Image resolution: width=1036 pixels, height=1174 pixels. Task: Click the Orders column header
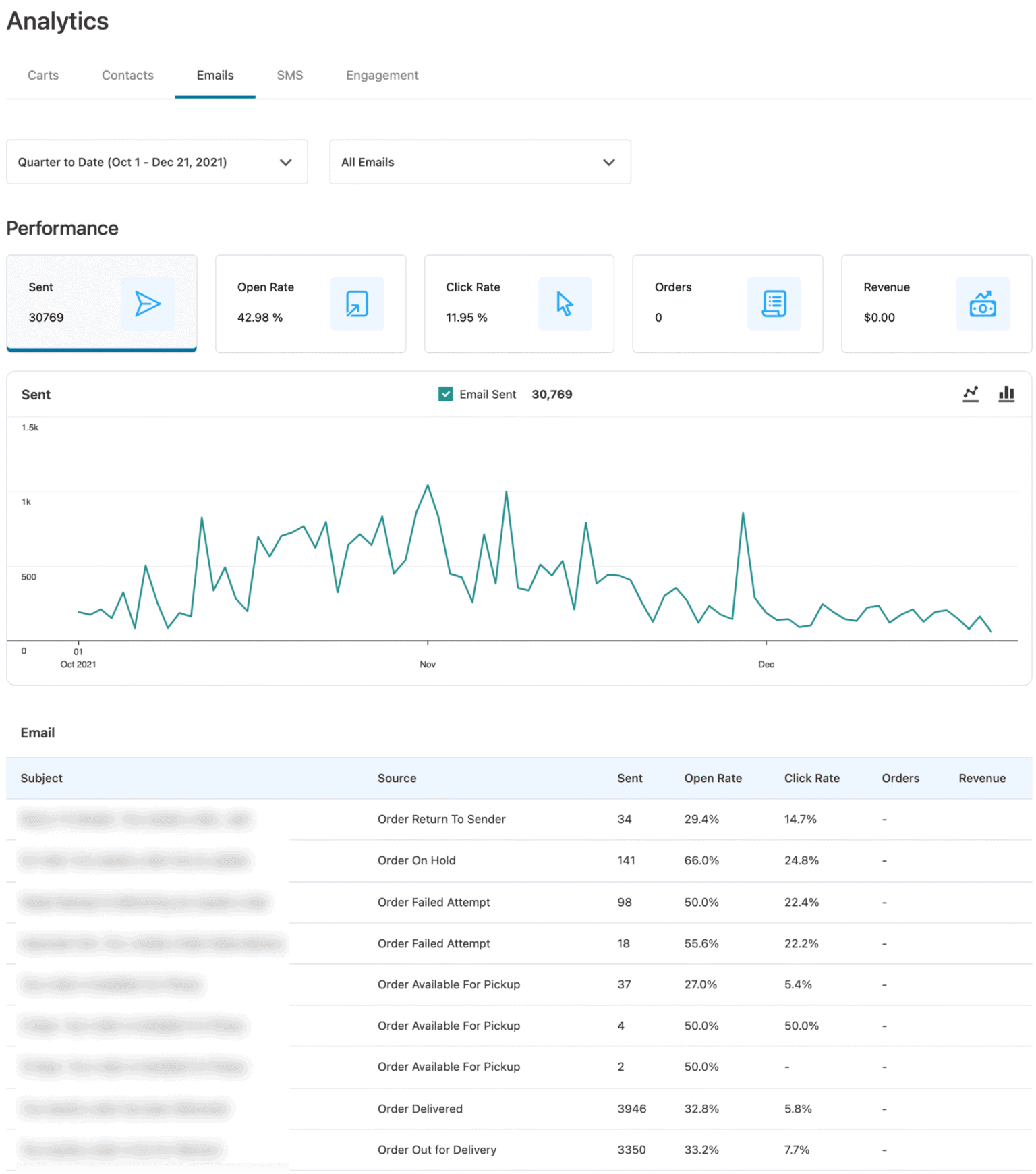[900, 778]
